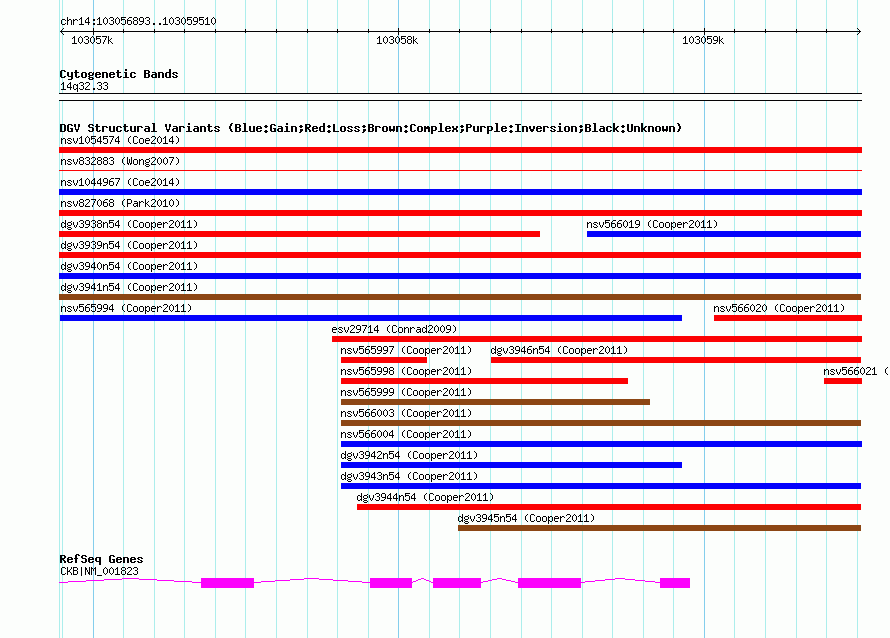
Task: Select the partially shown nsv566021 label
Action: (855, 371)
